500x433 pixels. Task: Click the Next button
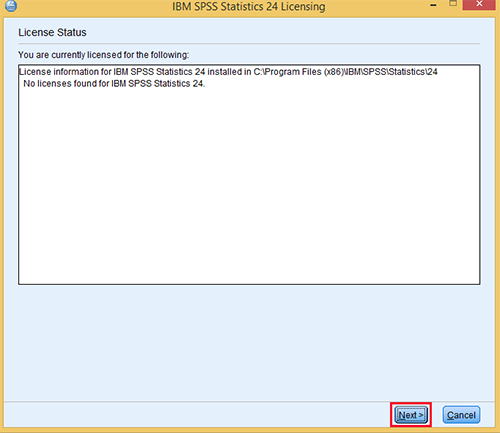click(x=411, y=415)
